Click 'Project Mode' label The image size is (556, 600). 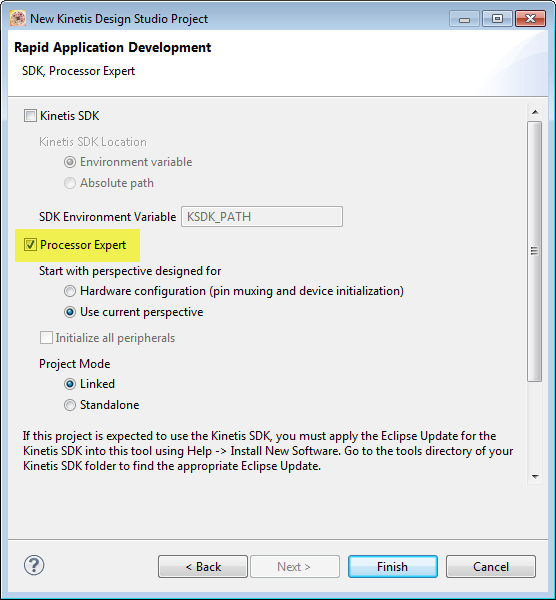pyautogui.click(x=75, y=364)
